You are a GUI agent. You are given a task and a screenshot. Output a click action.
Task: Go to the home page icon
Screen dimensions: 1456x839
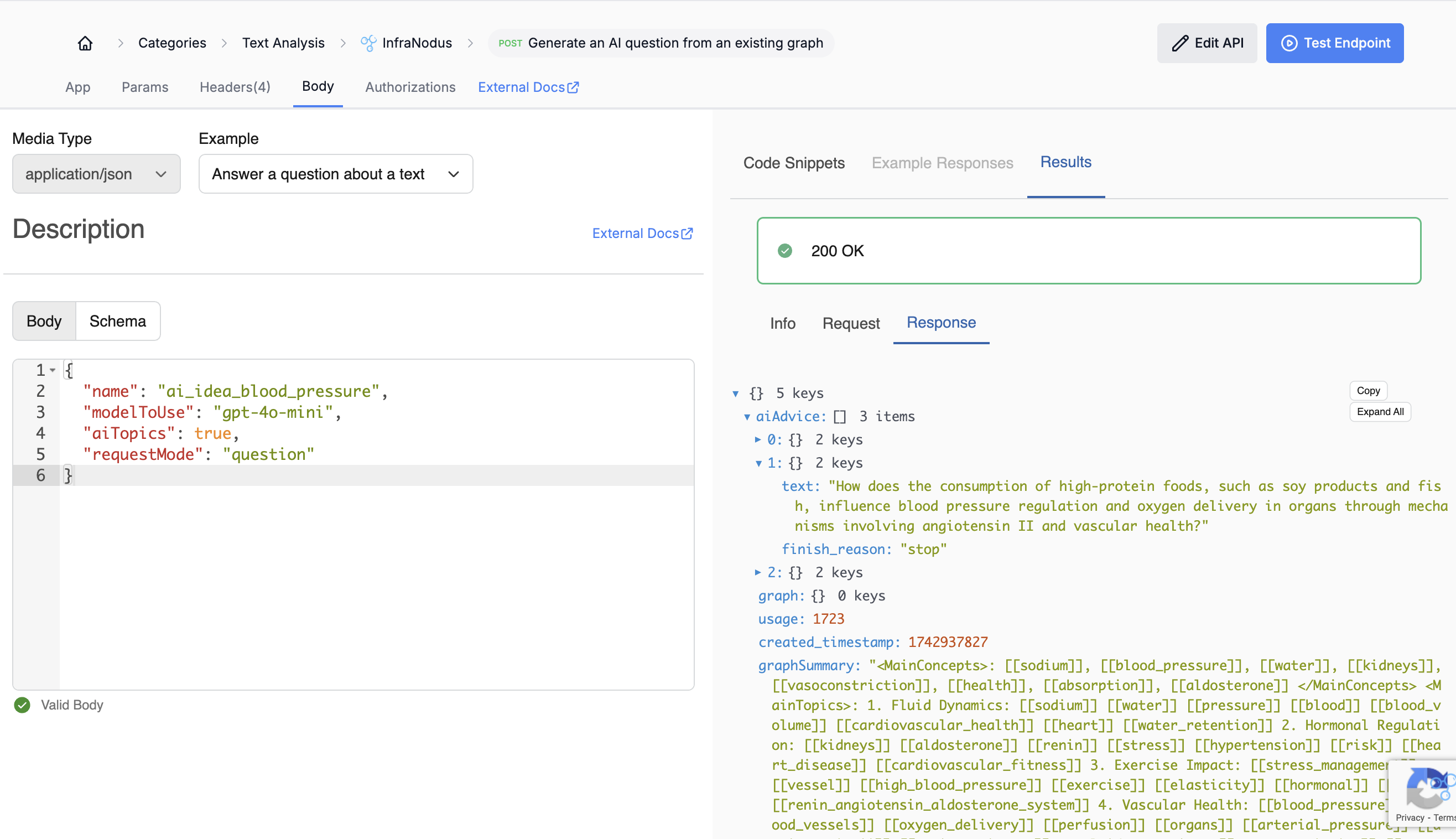coord(85,43)
